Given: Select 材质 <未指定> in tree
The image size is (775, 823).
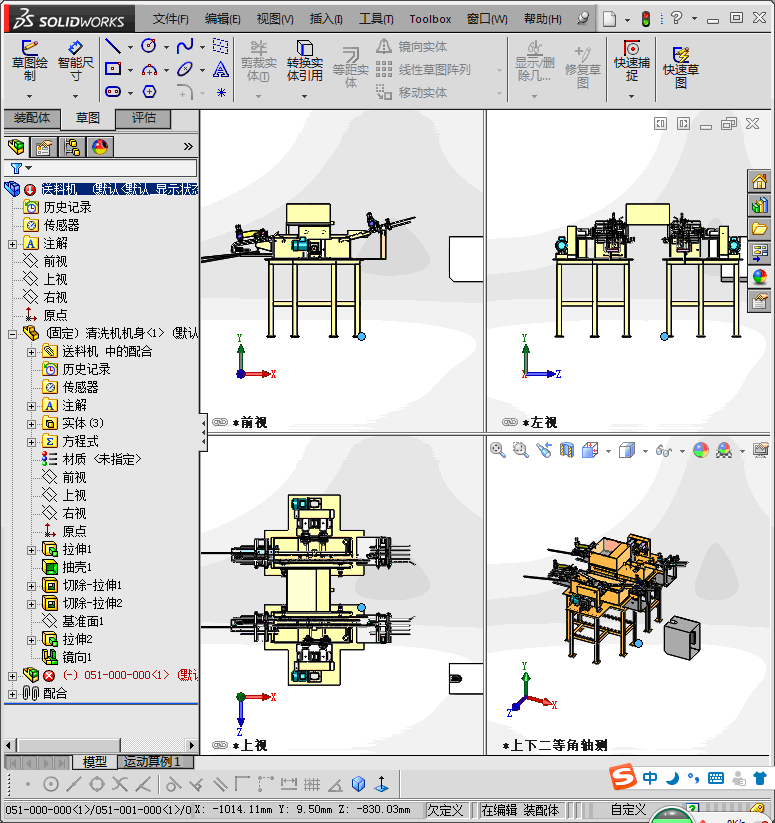Looking at the screenshot, I should pyautogui.click(x=92, y=460).
